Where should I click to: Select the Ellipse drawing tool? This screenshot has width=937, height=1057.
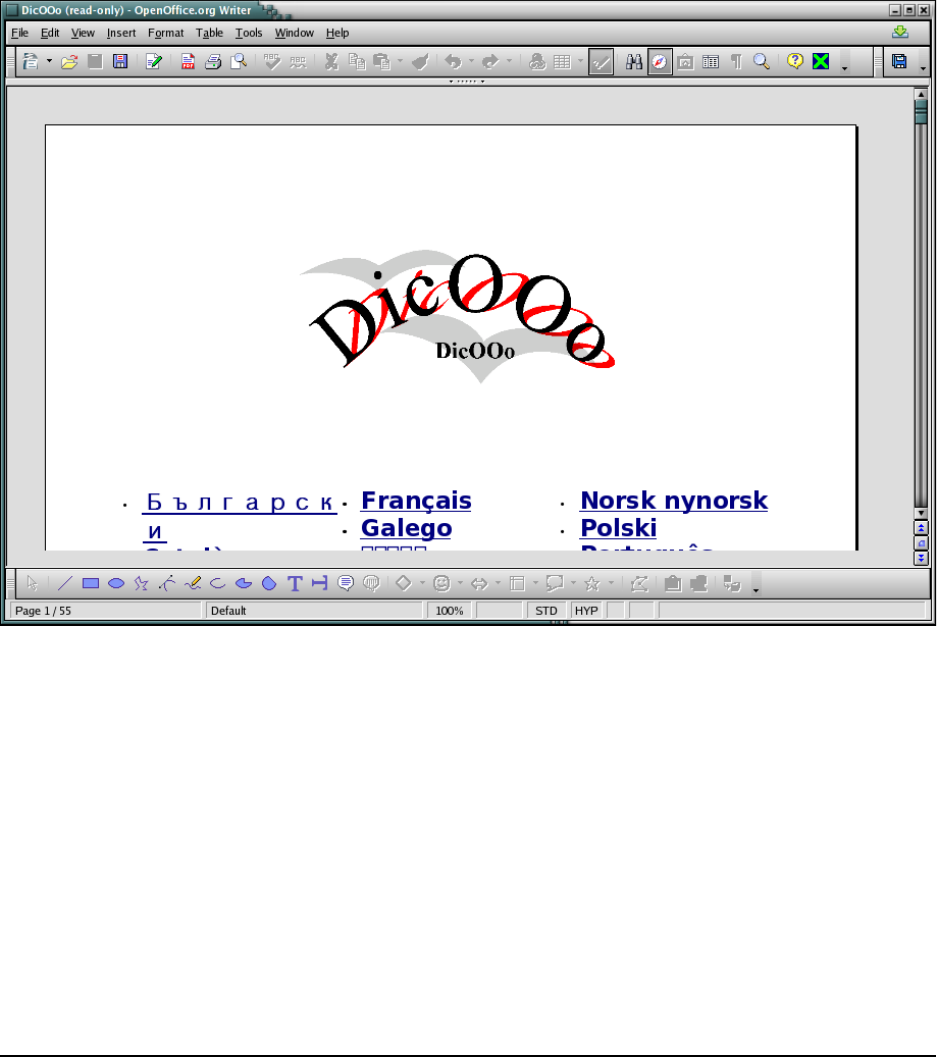[116, 584]
